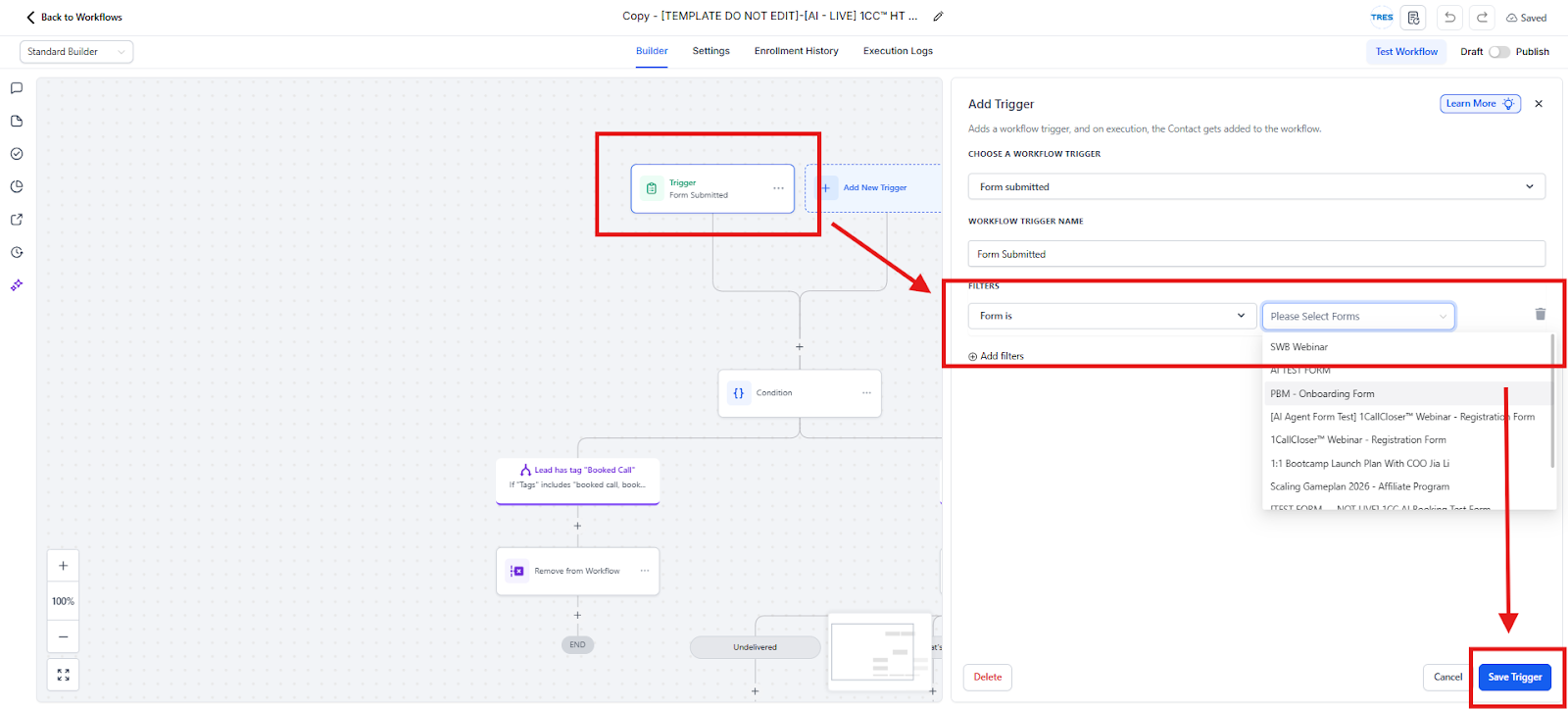Viewport: 1568px width, 709px height.
Task: Open the clock history icon in the left sidebar
Action: (17, 252)
